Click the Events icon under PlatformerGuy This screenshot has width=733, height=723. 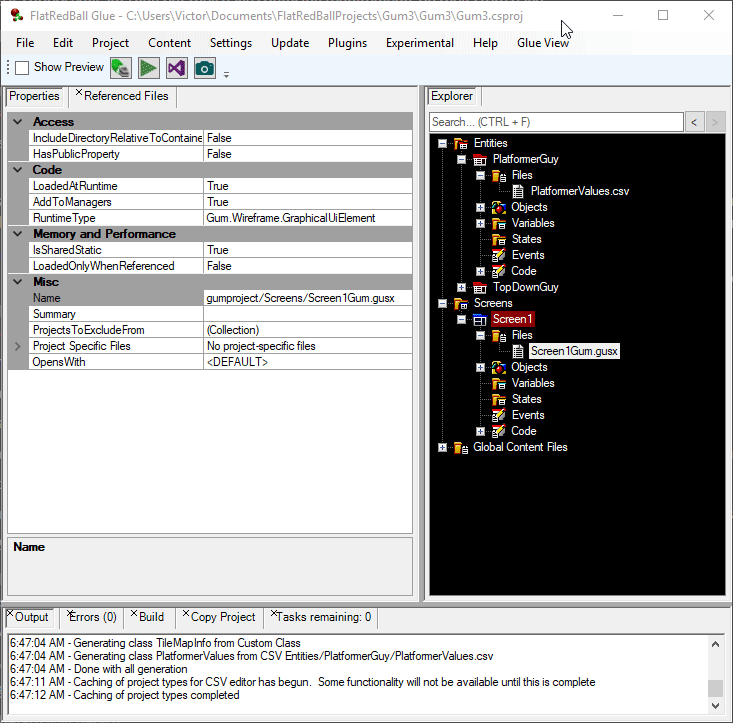click(x=499, y=255)
